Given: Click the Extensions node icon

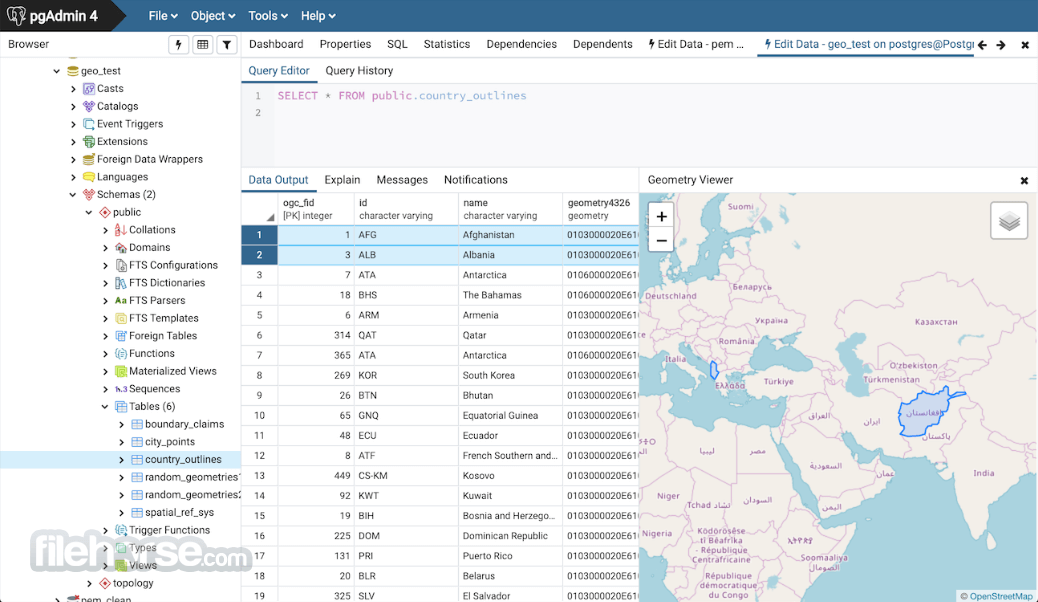Looking at the screenshot, I should [89, 142].
